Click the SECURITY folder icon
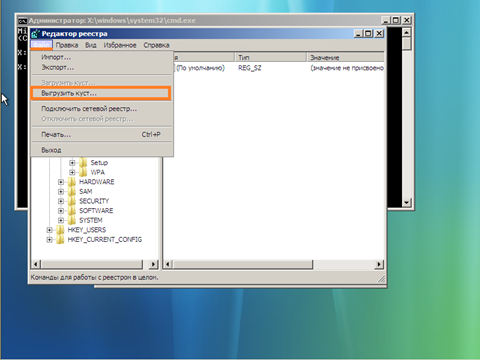 pos(72,201)
